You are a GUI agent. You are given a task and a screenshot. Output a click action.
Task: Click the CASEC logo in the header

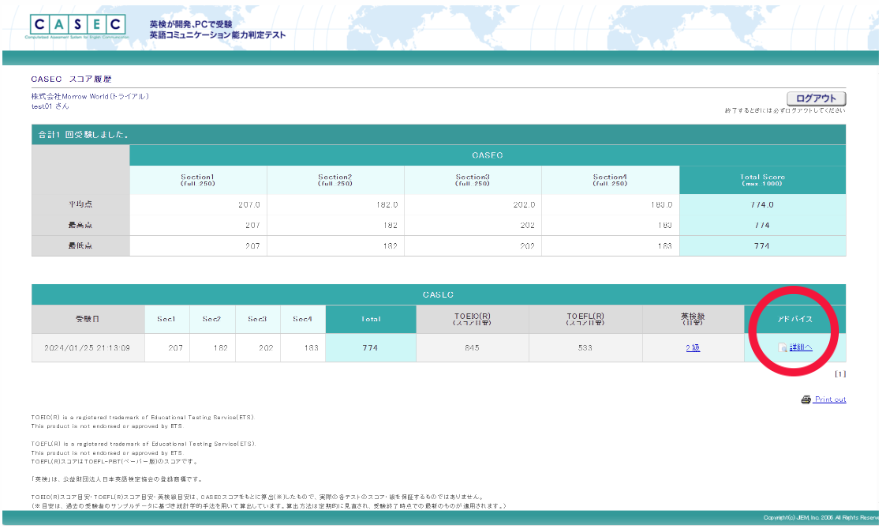[x=79, y=25]
